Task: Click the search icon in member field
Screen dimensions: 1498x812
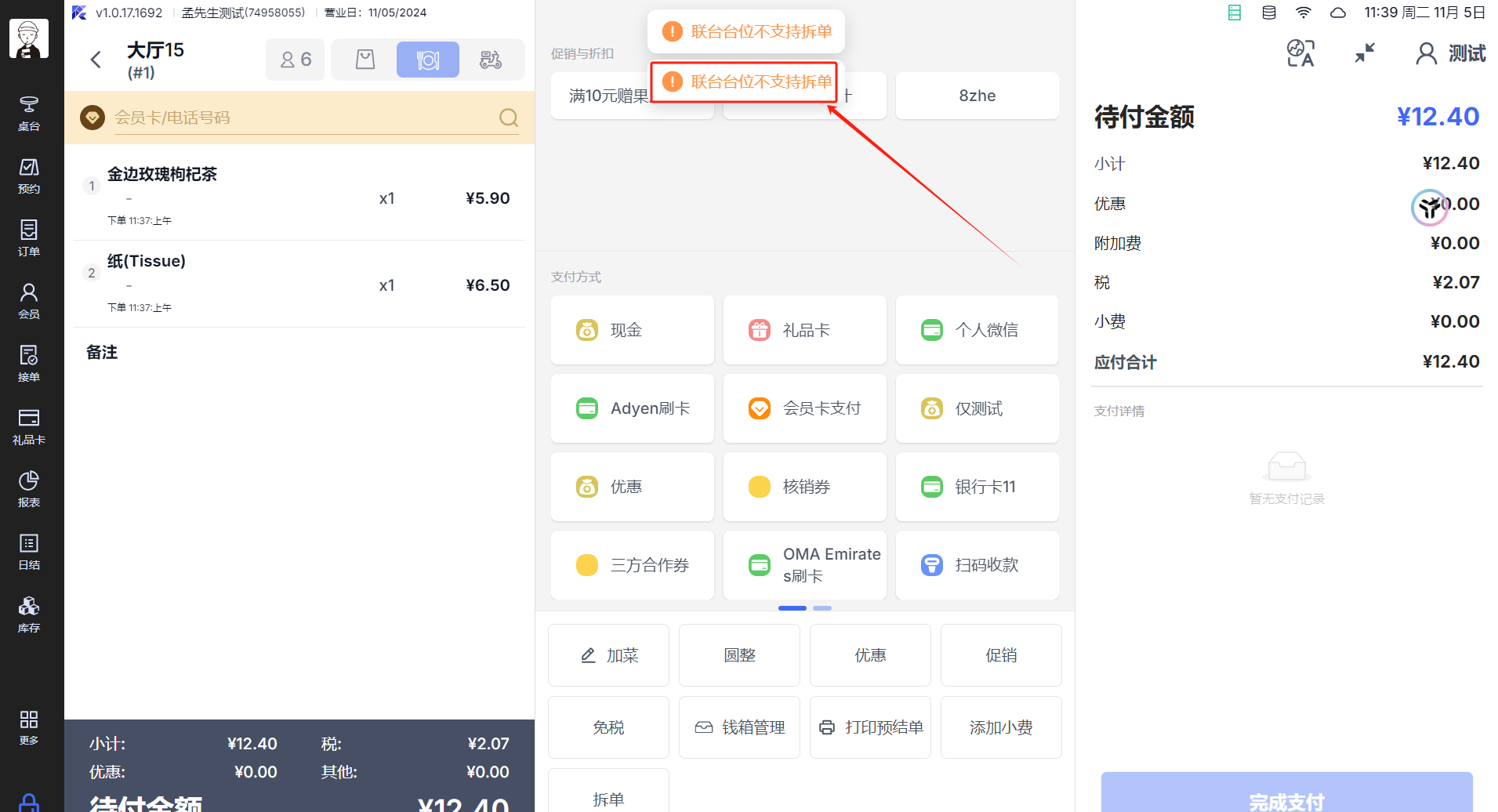Action: coord(509,118)
